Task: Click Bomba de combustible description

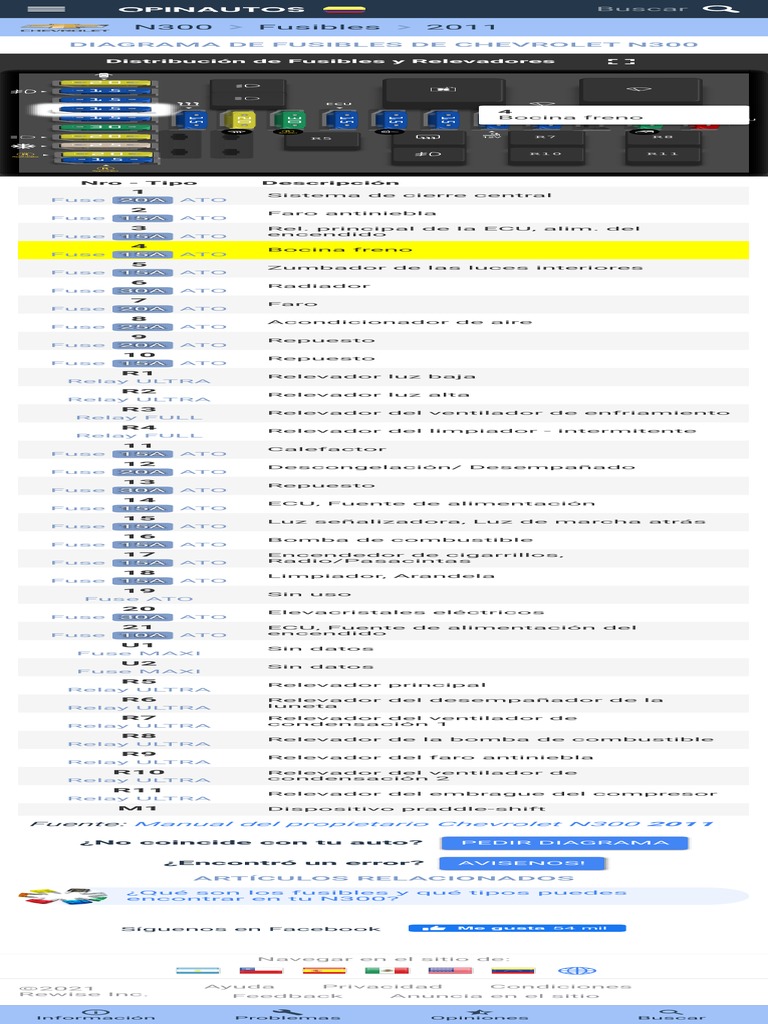Action: [400, 540]
